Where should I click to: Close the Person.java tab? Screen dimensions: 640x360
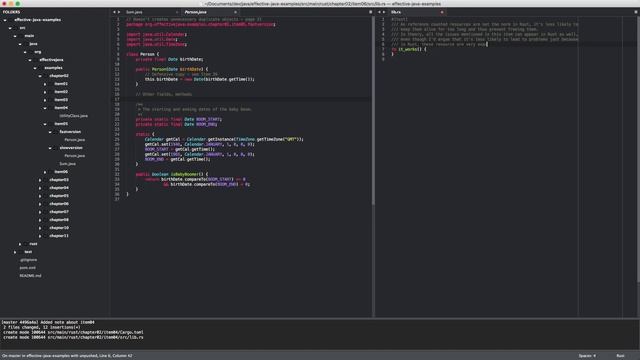click(x=236, y=12)
